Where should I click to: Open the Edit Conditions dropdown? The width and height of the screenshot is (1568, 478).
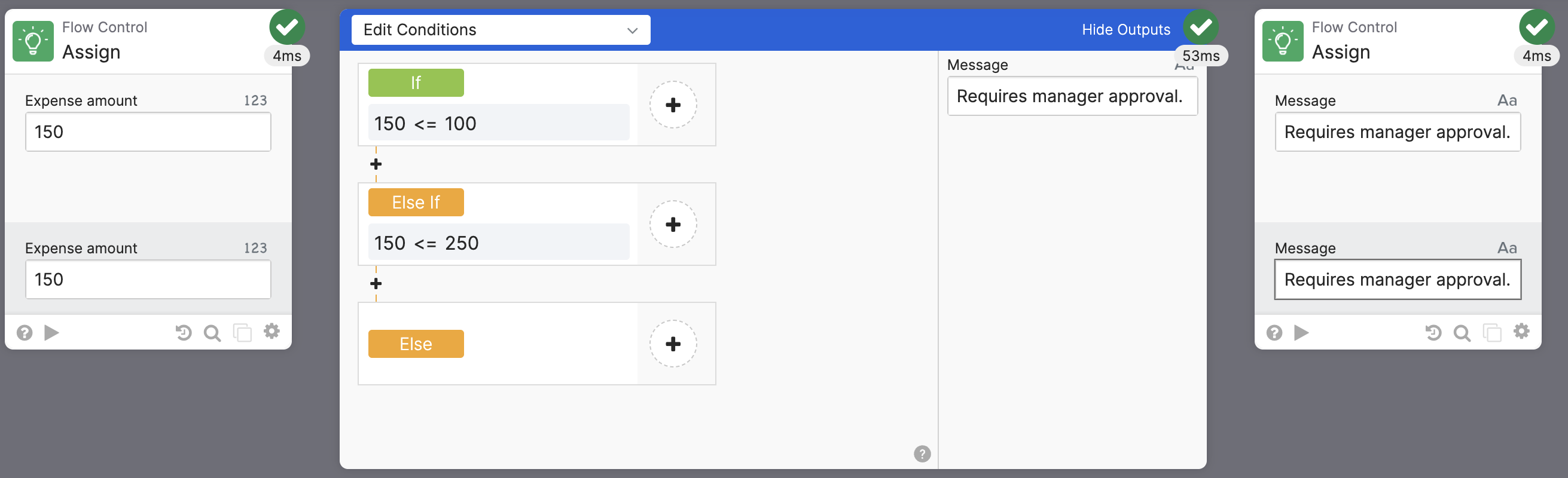501,30
